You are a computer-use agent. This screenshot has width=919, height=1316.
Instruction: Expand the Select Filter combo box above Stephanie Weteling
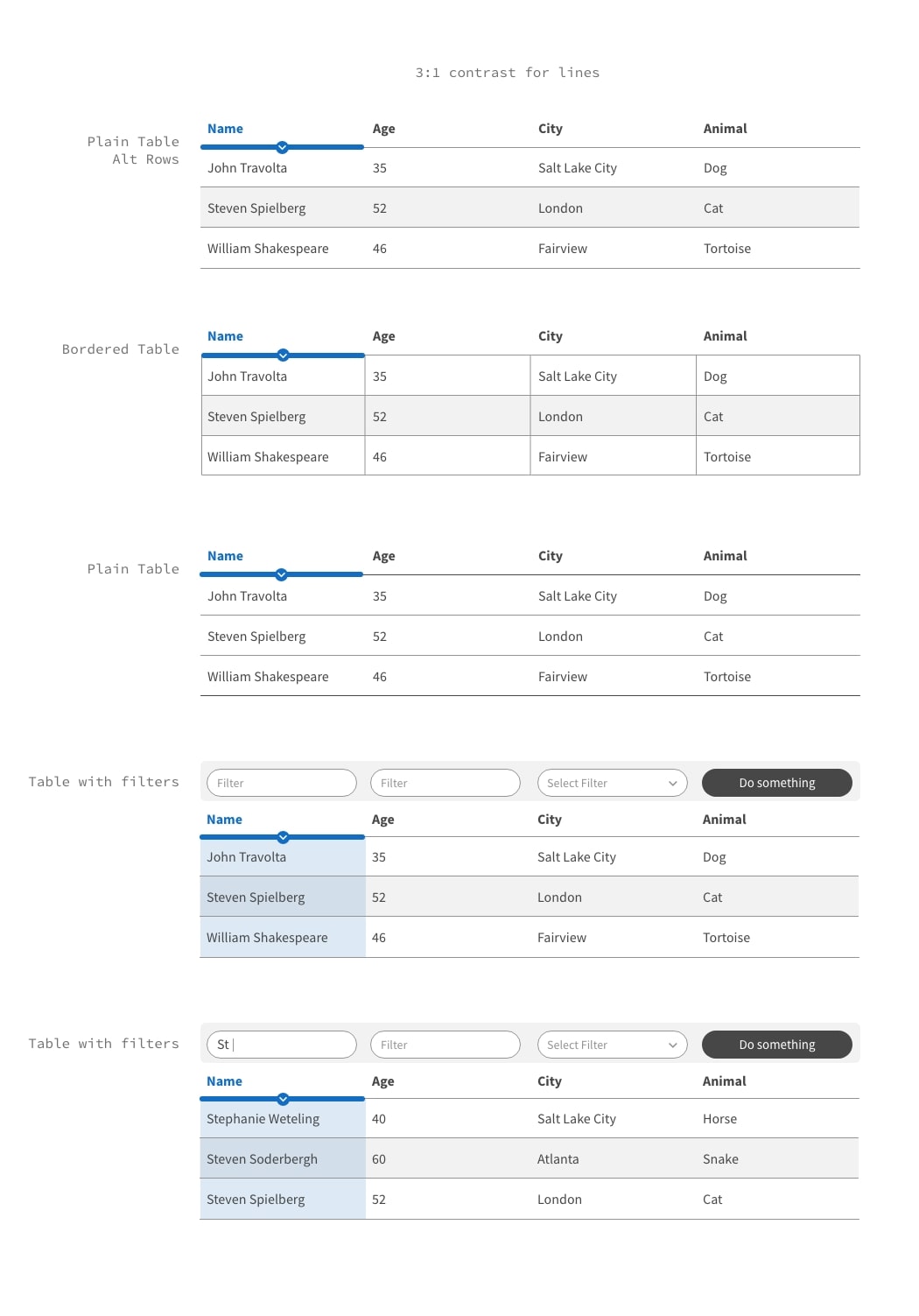pyautogui.click(x=613, y=1045)
